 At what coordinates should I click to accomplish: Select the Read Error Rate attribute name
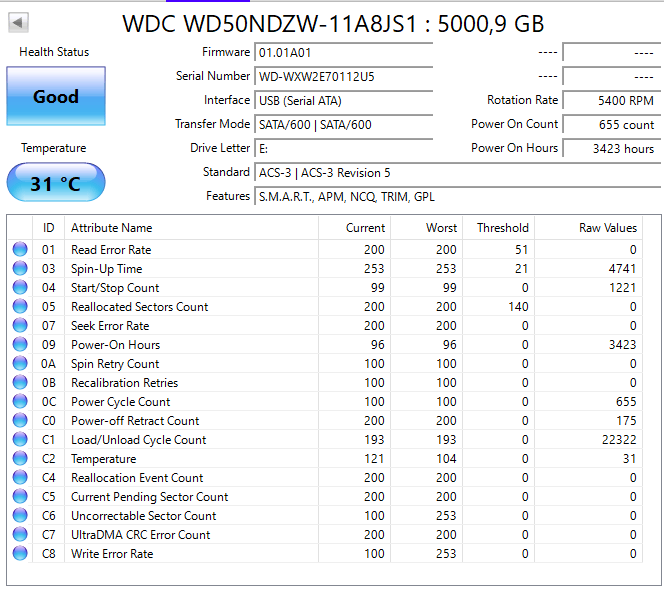(111, 250)
